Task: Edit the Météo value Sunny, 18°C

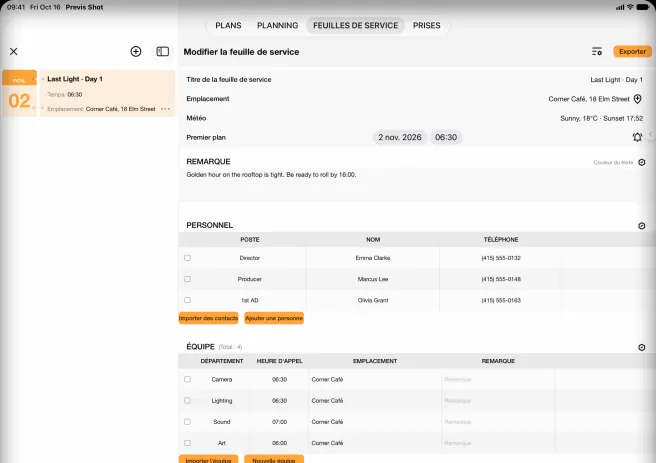Action: [x=602, y=118]
